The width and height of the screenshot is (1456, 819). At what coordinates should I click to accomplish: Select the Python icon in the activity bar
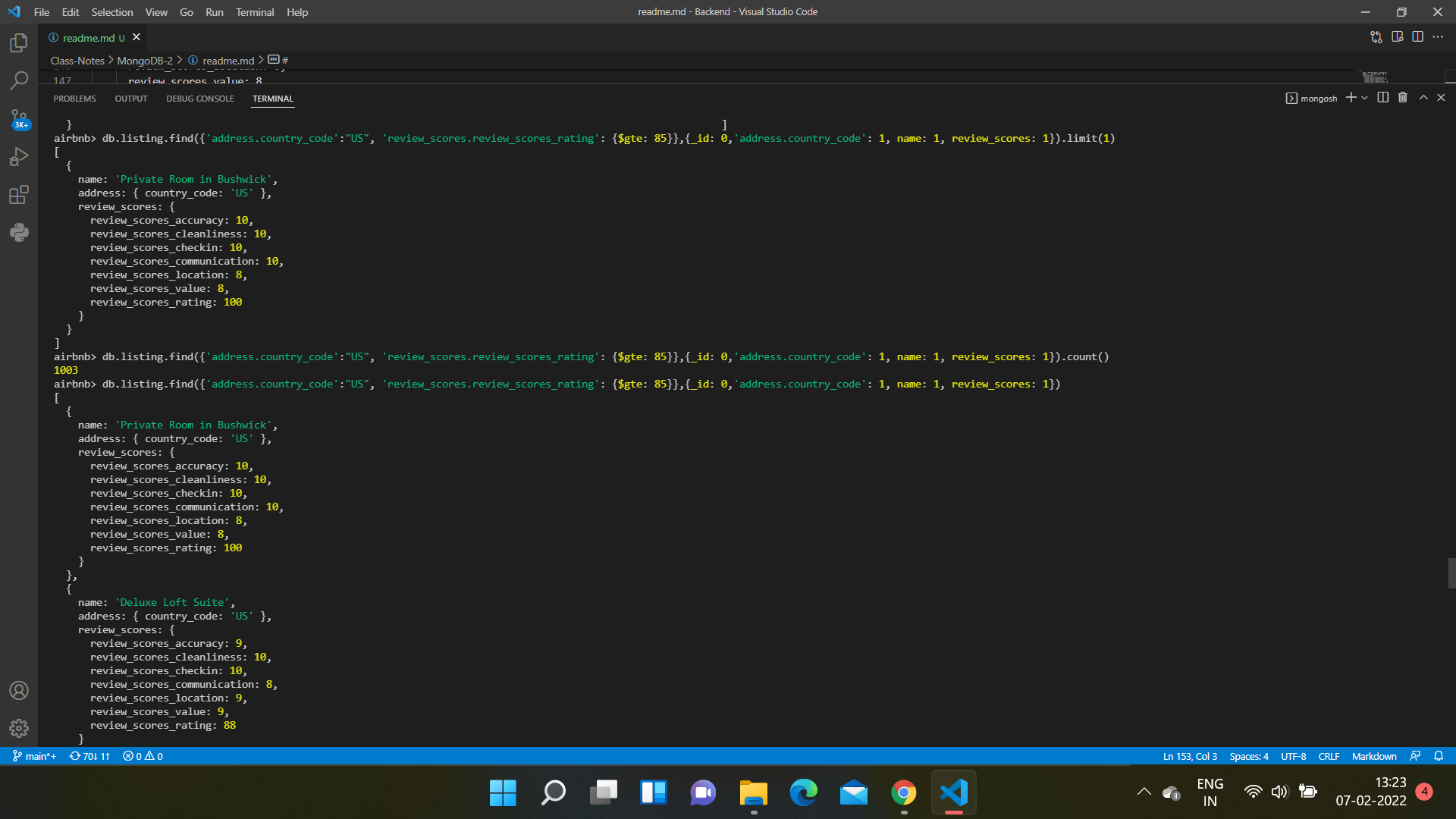tap(18, 232)
